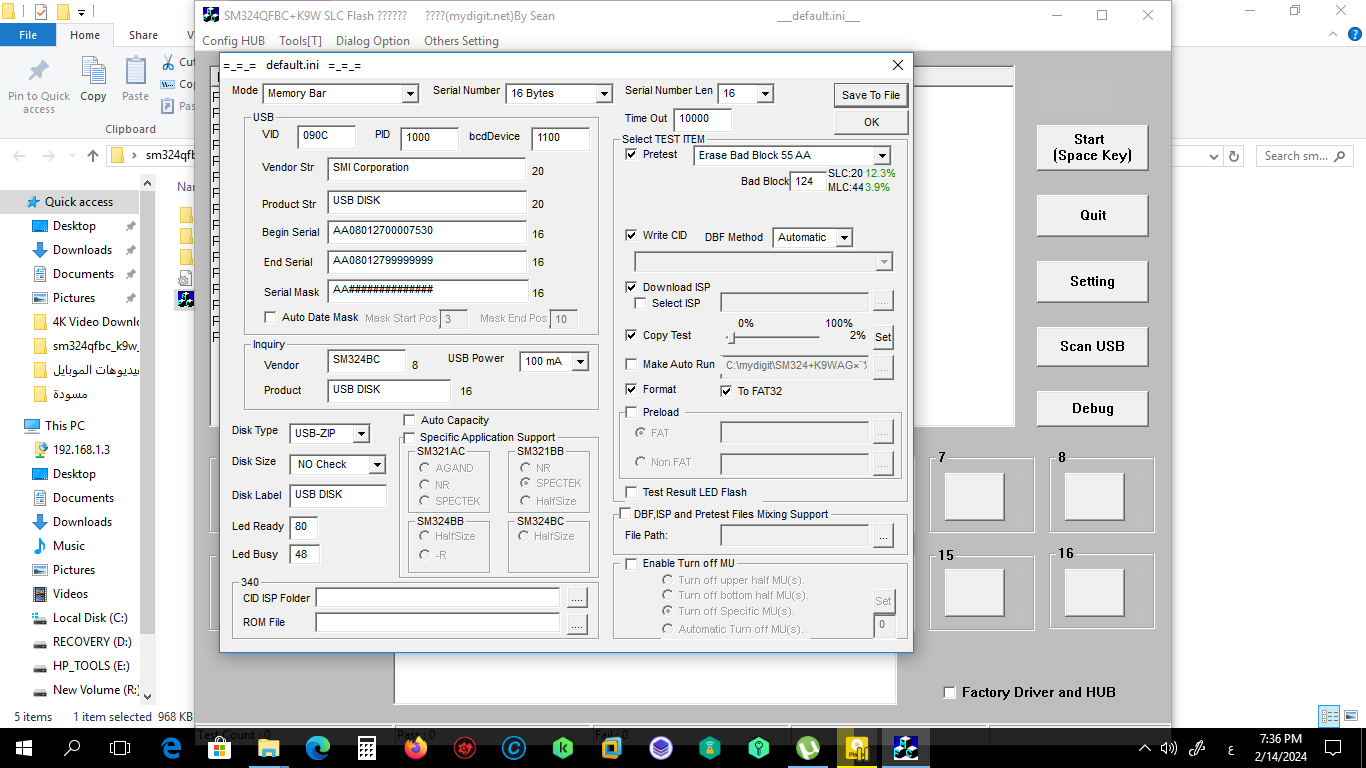Click Properties icon in Explorer quick access toolbar
Viewport: 1366px width, 768px height.
click(x=41, y=13)
